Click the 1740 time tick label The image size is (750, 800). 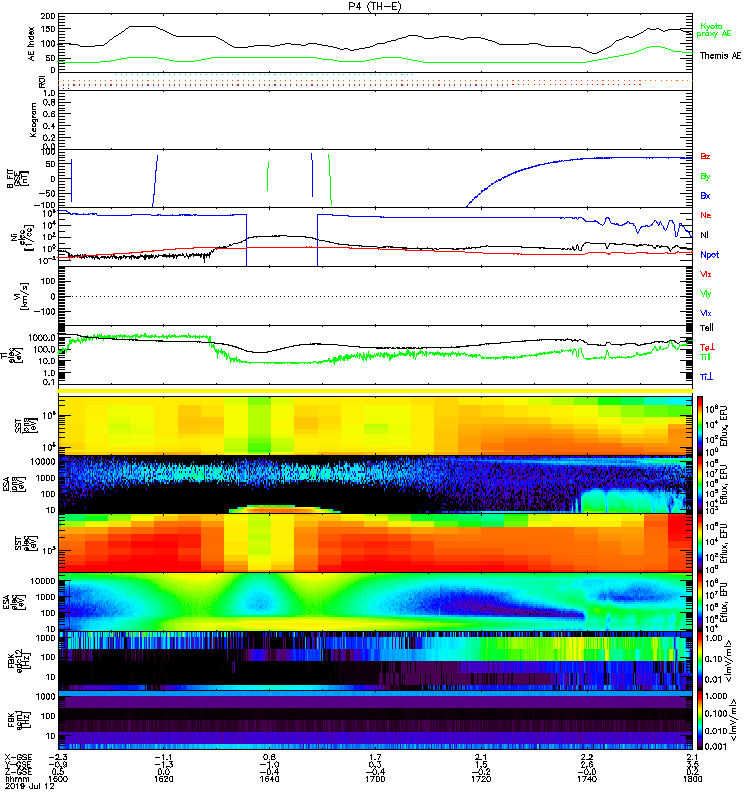click(587, 779)
